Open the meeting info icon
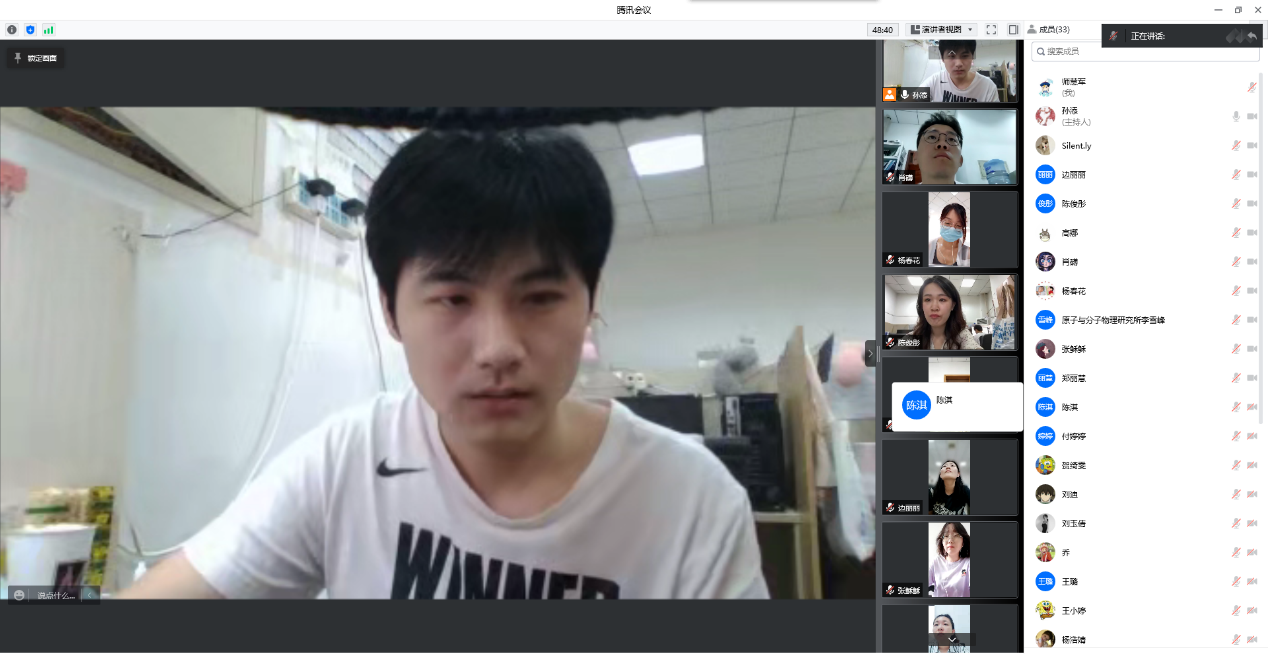The width and height of the screenshot is (1268, 654). coord(12,30)
